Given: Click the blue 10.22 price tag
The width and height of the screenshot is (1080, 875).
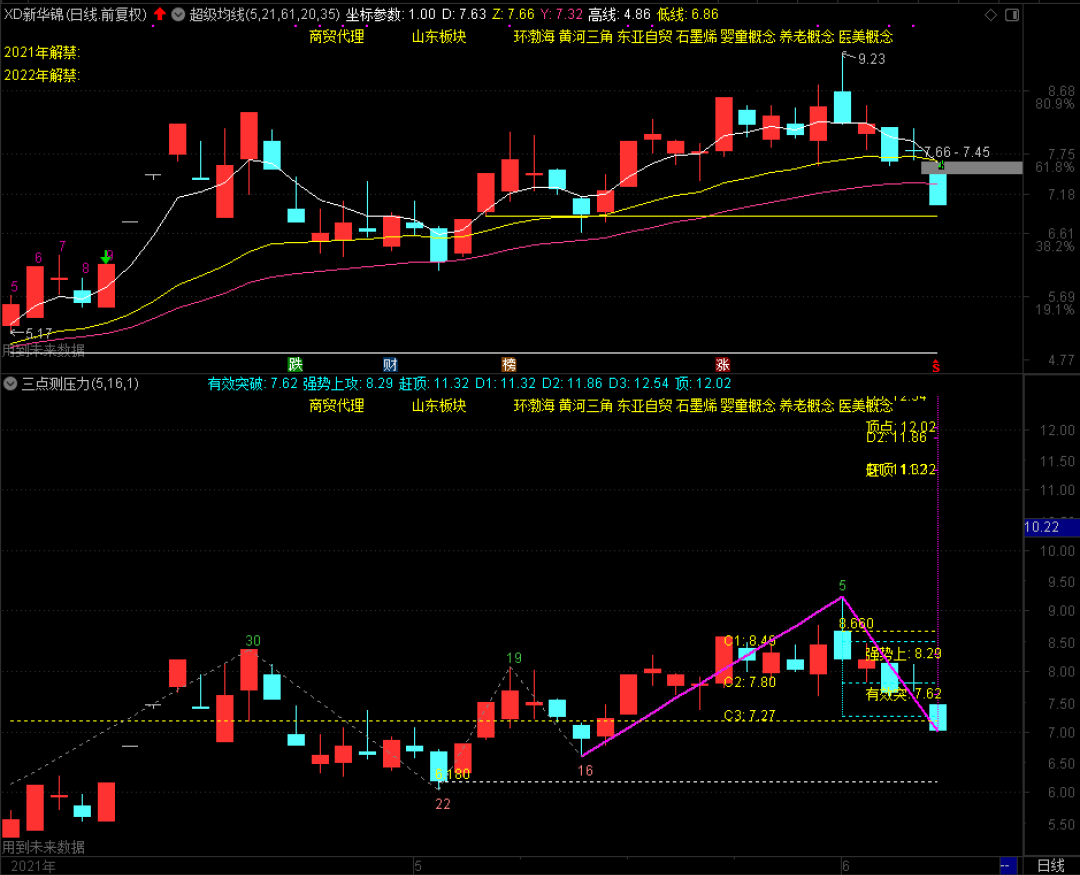Looking at the screenshot, I should click(x=1051, y=527).
